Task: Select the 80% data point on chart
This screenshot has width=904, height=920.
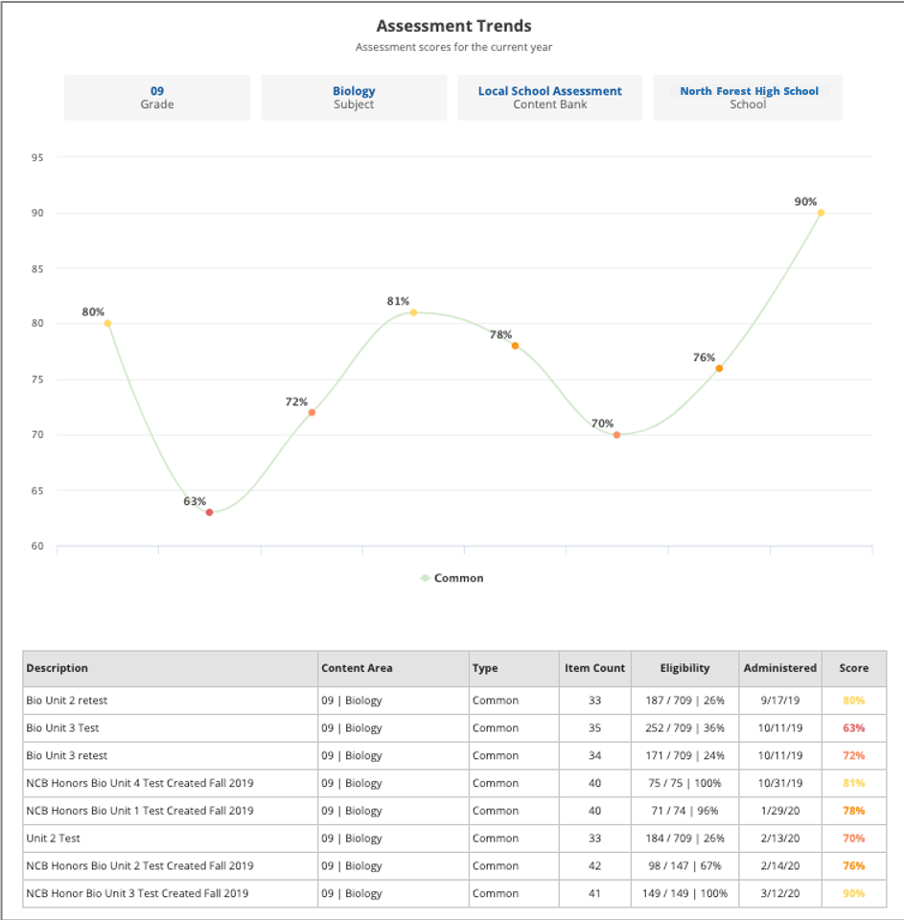Action: (107, 323)
